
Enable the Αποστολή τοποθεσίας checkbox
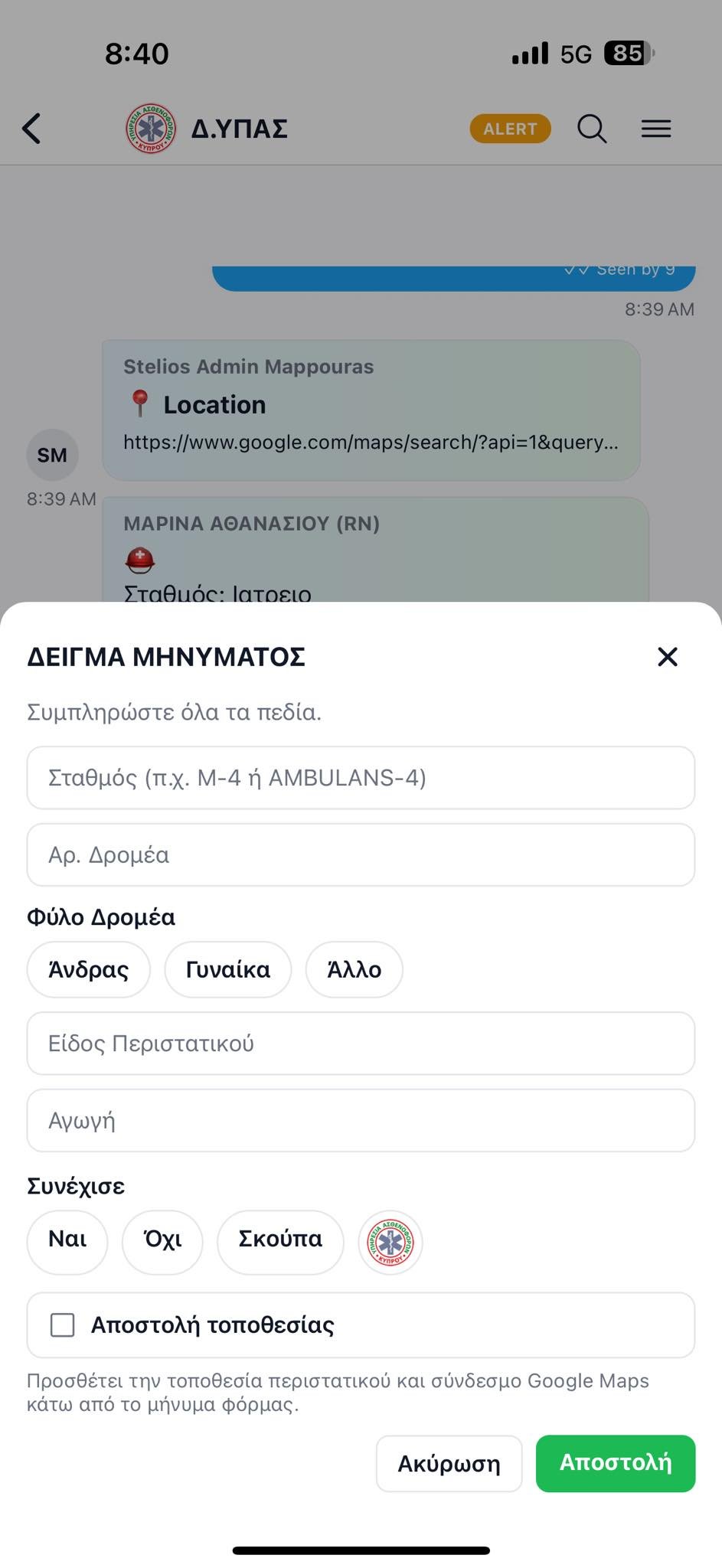(x=63, y=1325)
